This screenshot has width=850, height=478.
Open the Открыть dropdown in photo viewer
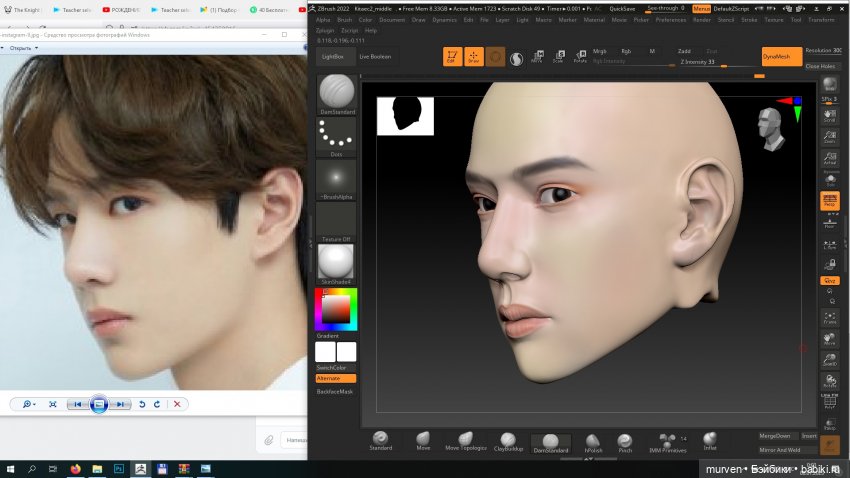[23, 48]
